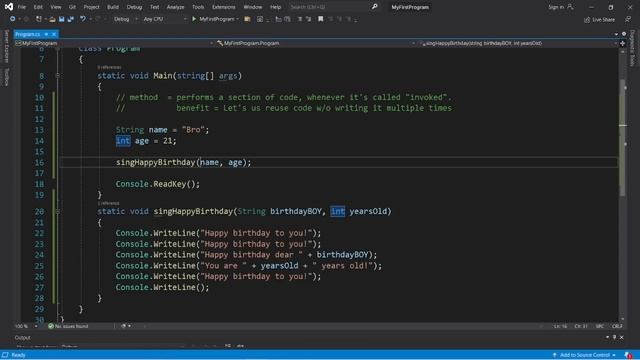This screenshot has width=640, height=360.
Task: Click line number 16 in the margin
Action: (39, 162)
